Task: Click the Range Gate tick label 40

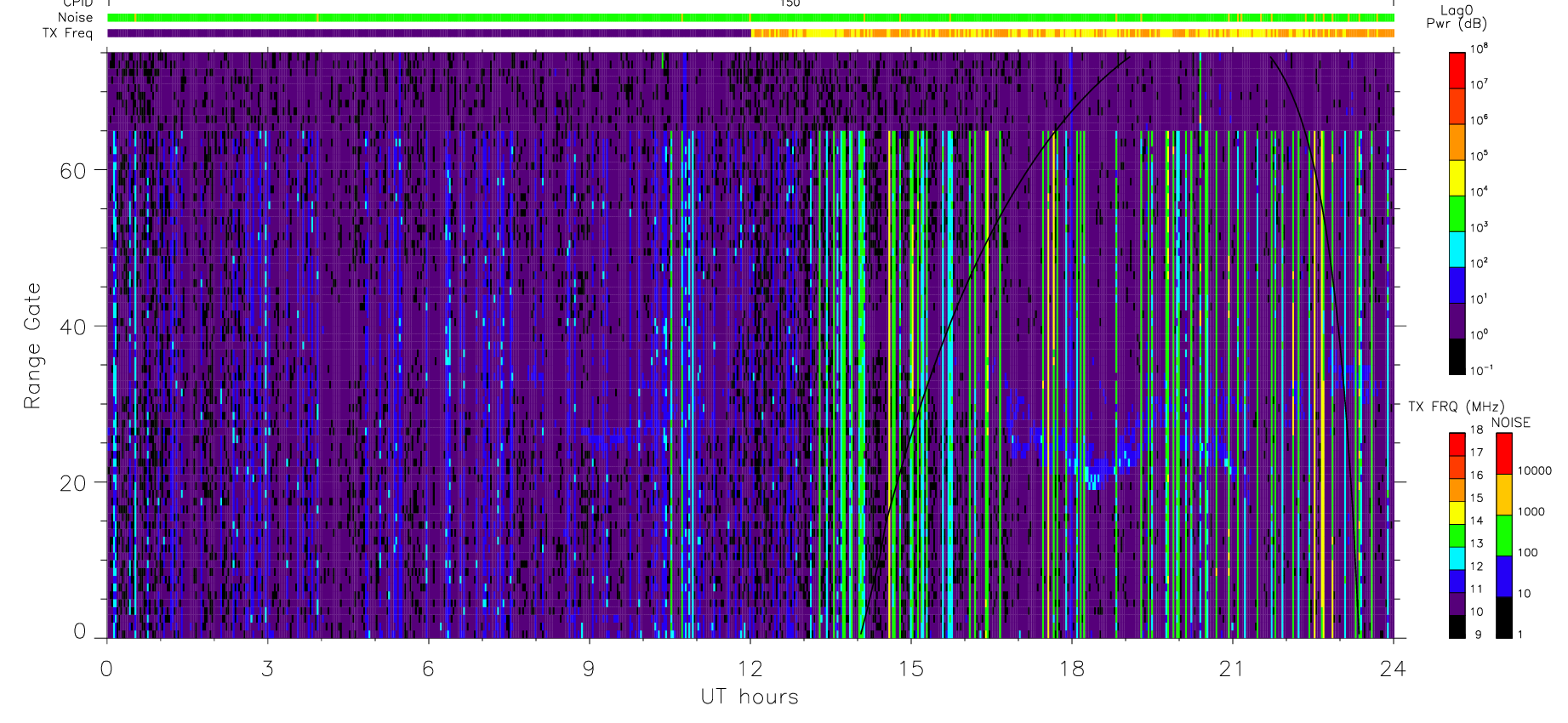Action: (x=72, y=327)
